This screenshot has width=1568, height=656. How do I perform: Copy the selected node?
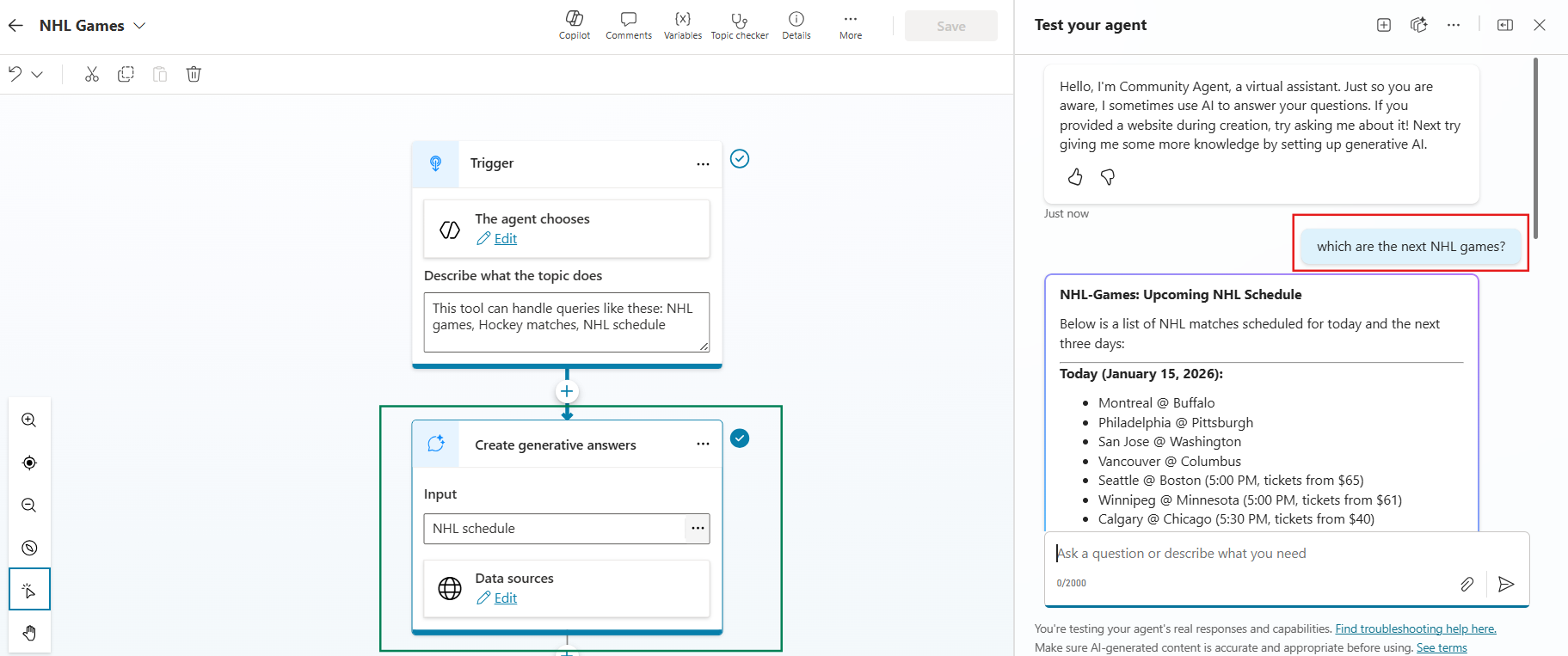[x=126, y=74]
